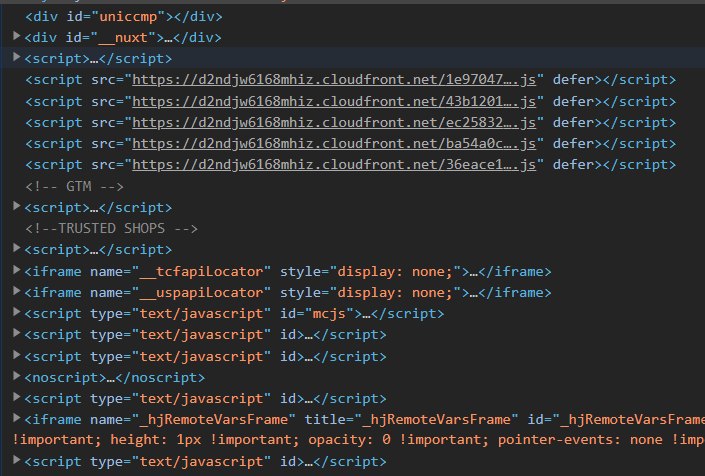Click the "__uspapiLocator" name attribute value
The image size is (705, 476).
point(201,293)
